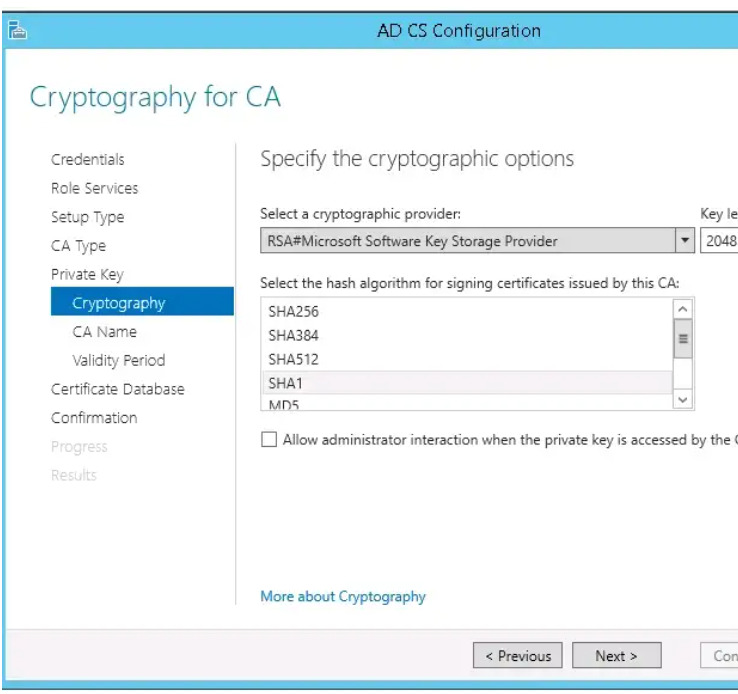The height and width of the screenshot is (694, 738).
Task: Click the hash list scroll-down arrow
Action: coord(683,400)
